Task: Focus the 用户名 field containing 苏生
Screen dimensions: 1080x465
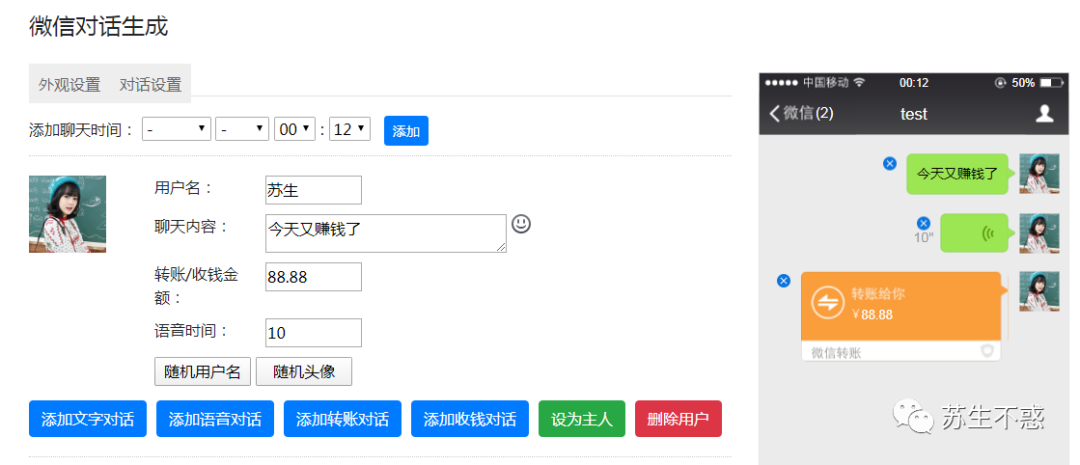Action: pyautogui.click(x=313, y=190)
